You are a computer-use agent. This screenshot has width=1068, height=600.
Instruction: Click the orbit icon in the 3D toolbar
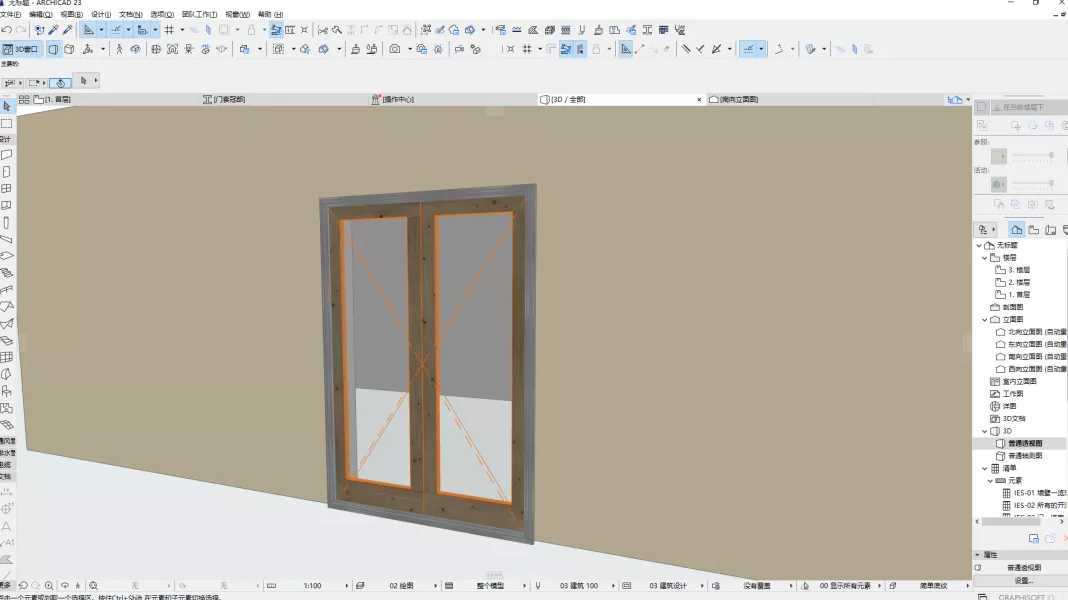coord(136,49)
